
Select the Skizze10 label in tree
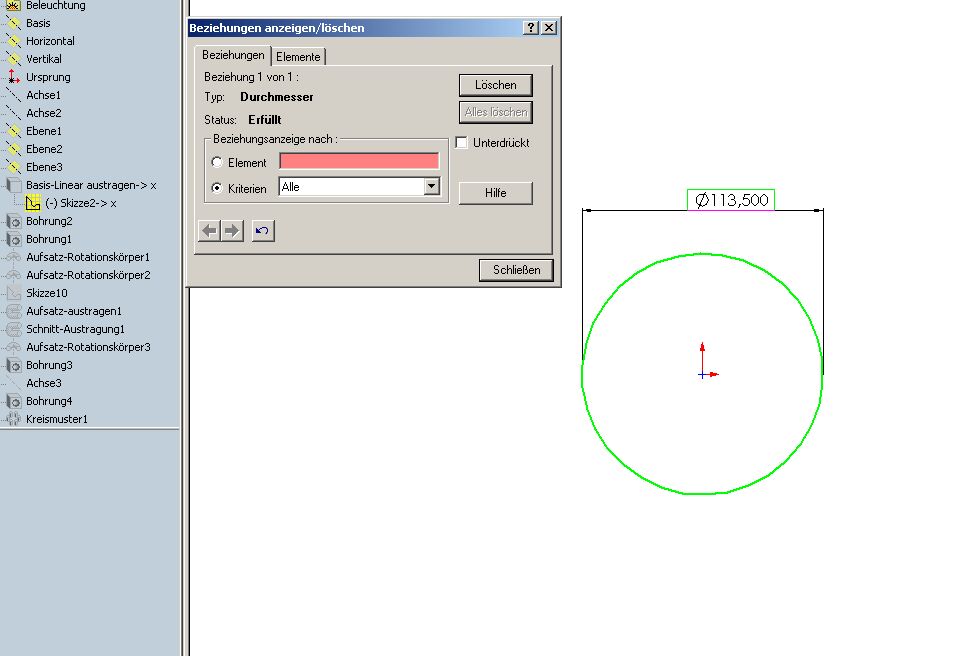coord(47,293)
